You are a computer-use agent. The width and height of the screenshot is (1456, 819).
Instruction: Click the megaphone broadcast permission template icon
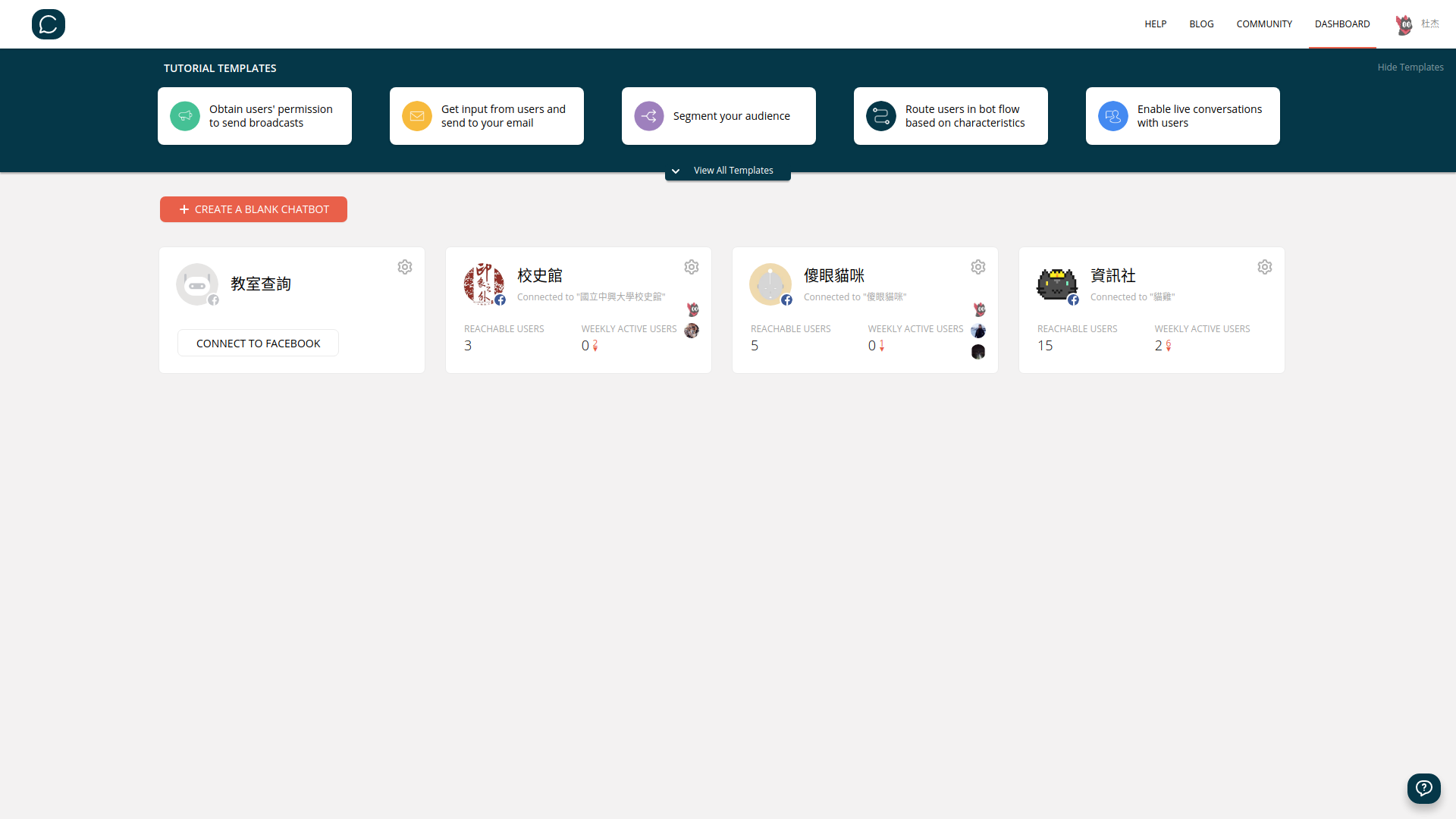[x=185, y=116]
